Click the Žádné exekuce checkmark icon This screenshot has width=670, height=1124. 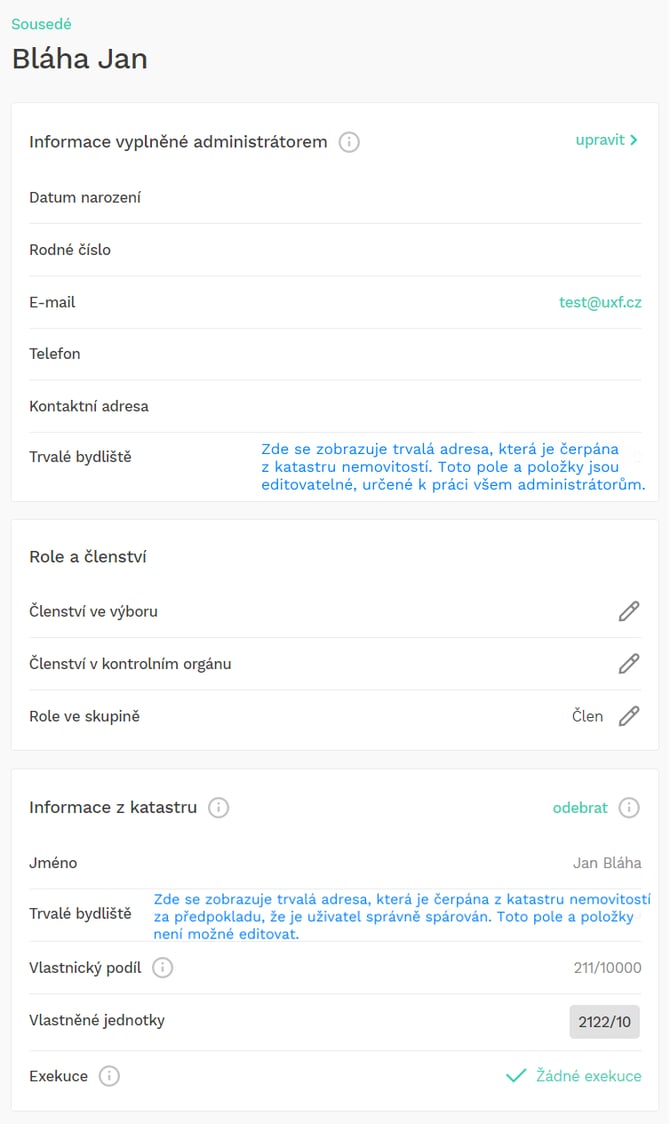(x=516, y=1075)
